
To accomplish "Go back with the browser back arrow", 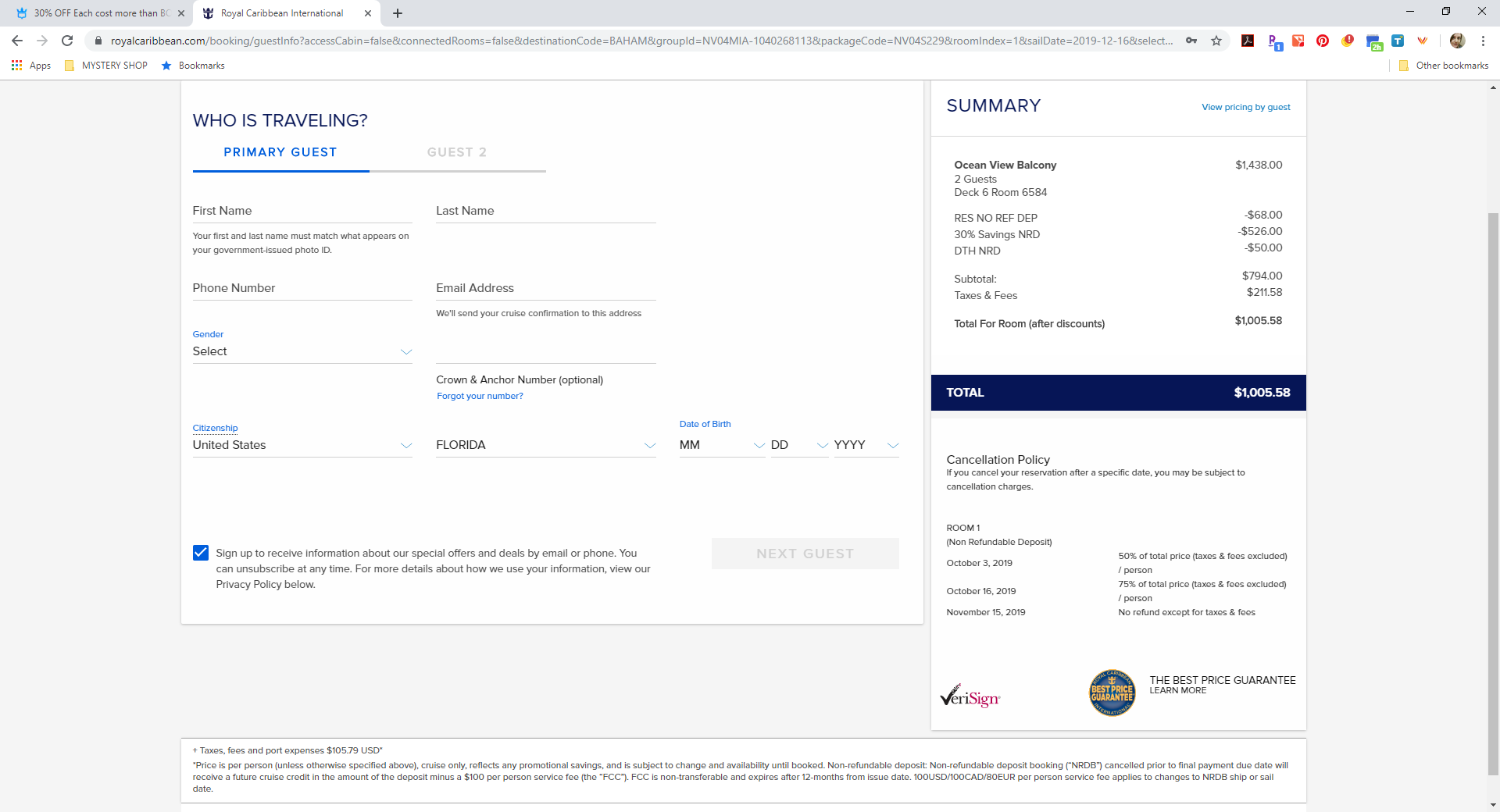I will click(17, 41).
